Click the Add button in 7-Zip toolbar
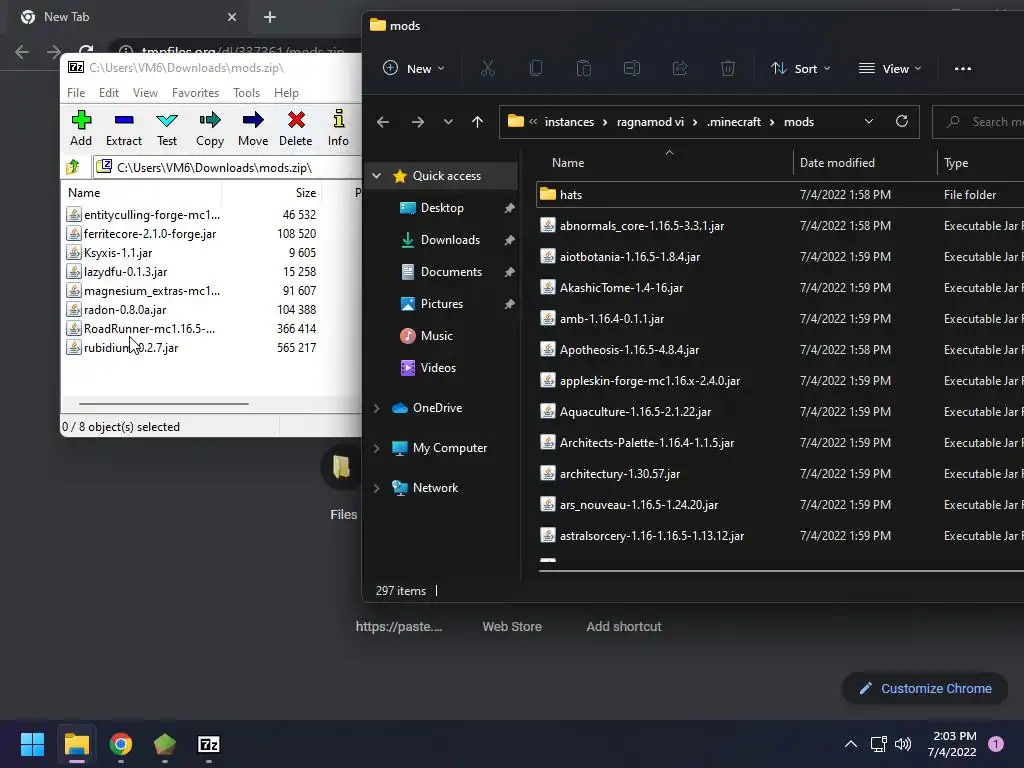1024x768 pixels. 81,128
